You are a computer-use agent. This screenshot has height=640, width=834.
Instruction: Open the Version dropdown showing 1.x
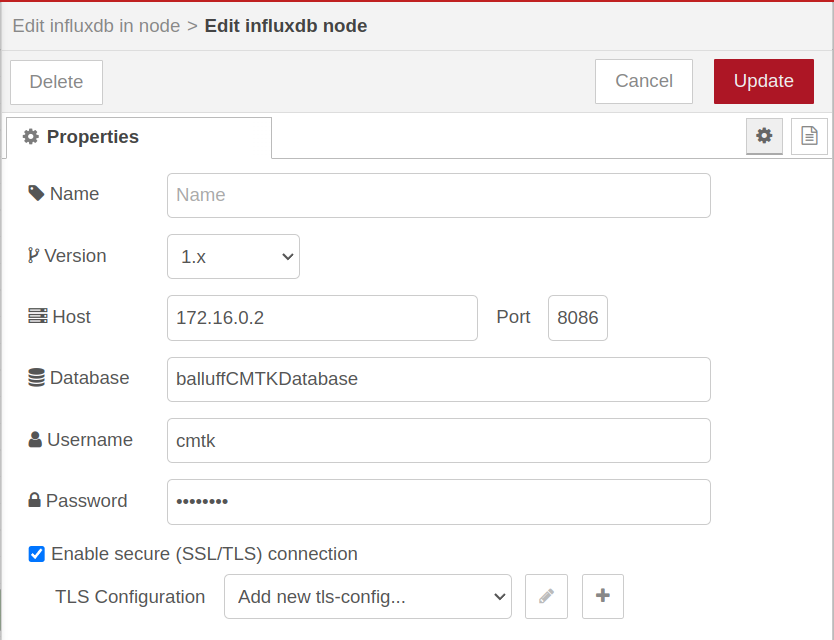tap(233, 256)
